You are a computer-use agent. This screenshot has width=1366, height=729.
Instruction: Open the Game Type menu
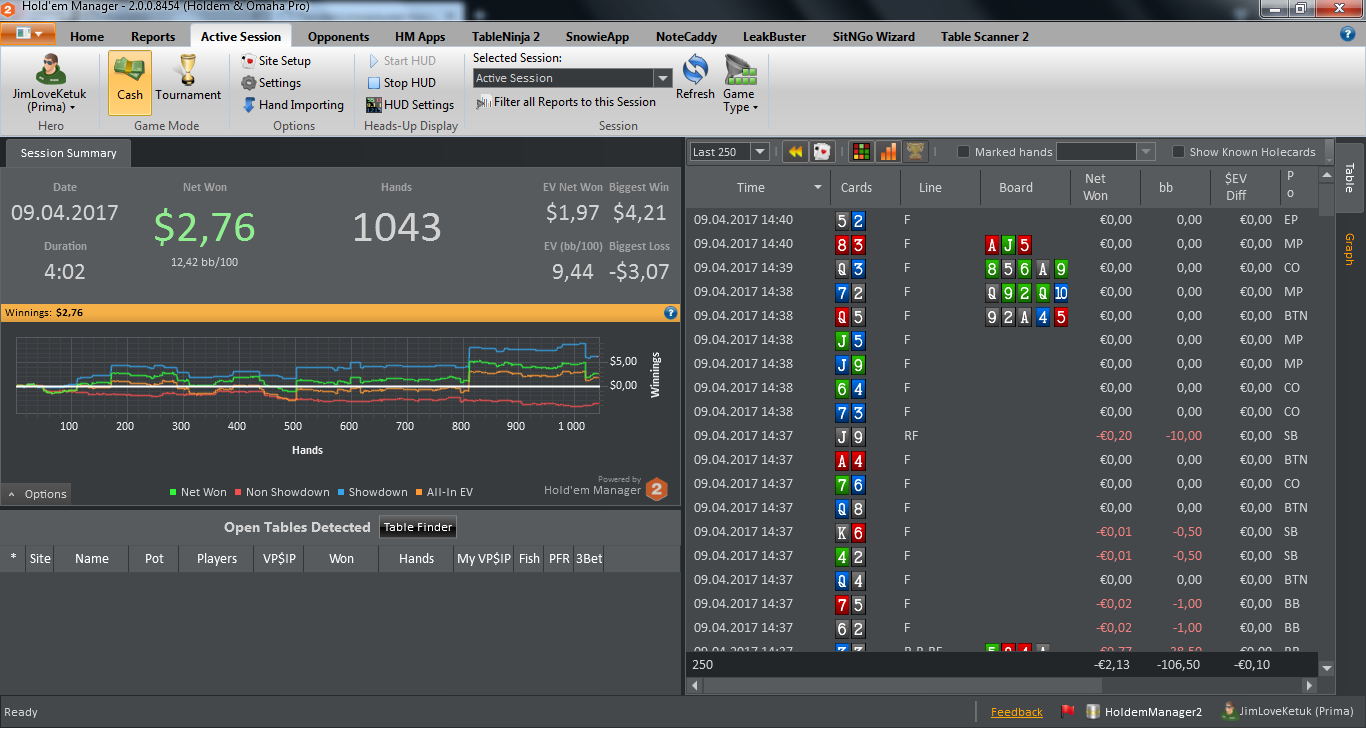click(740, 85)
